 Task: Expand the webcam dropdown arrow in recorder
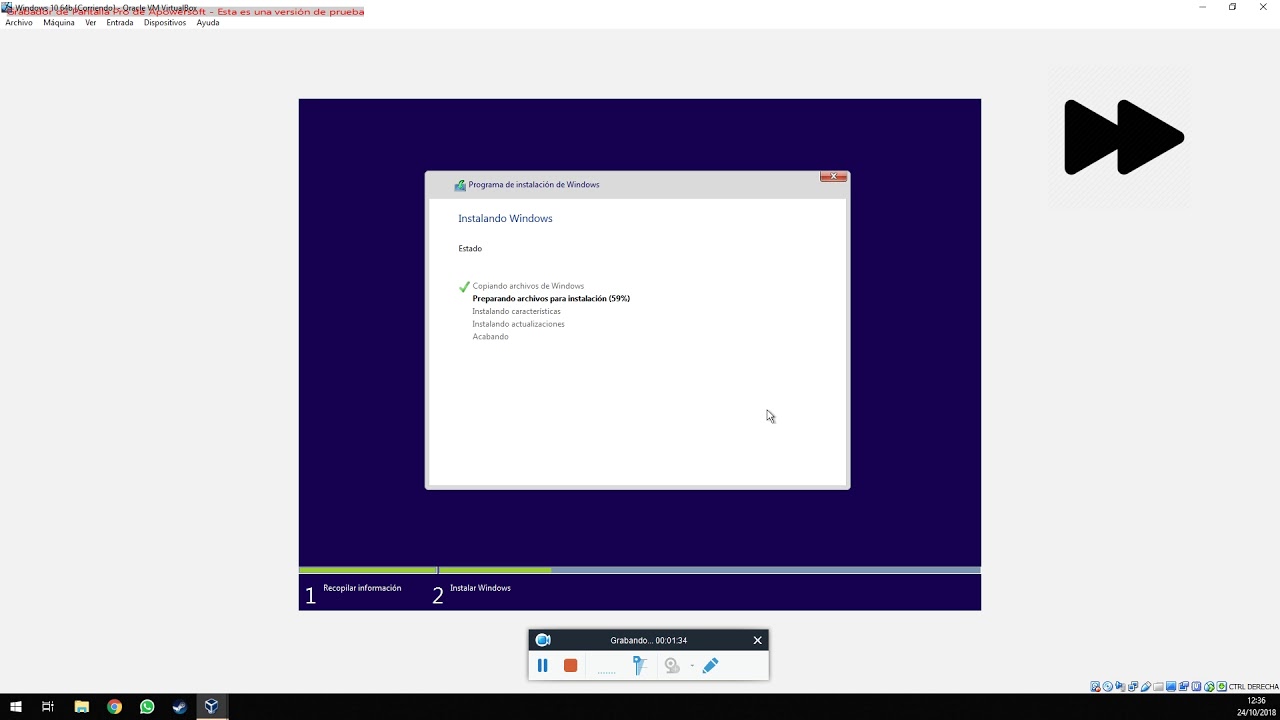[x=692, y=666]
